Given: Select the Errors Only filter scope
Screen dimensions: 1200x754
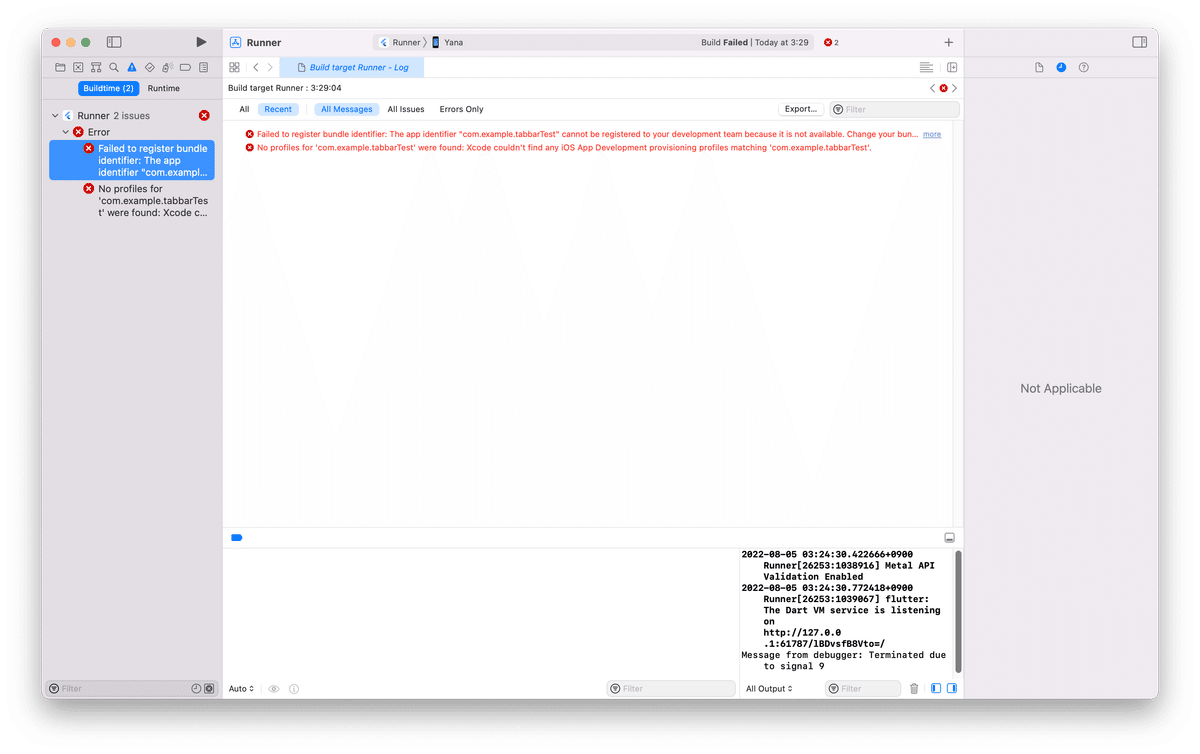Looking at the screenshot, I should (x=461, y=109).
